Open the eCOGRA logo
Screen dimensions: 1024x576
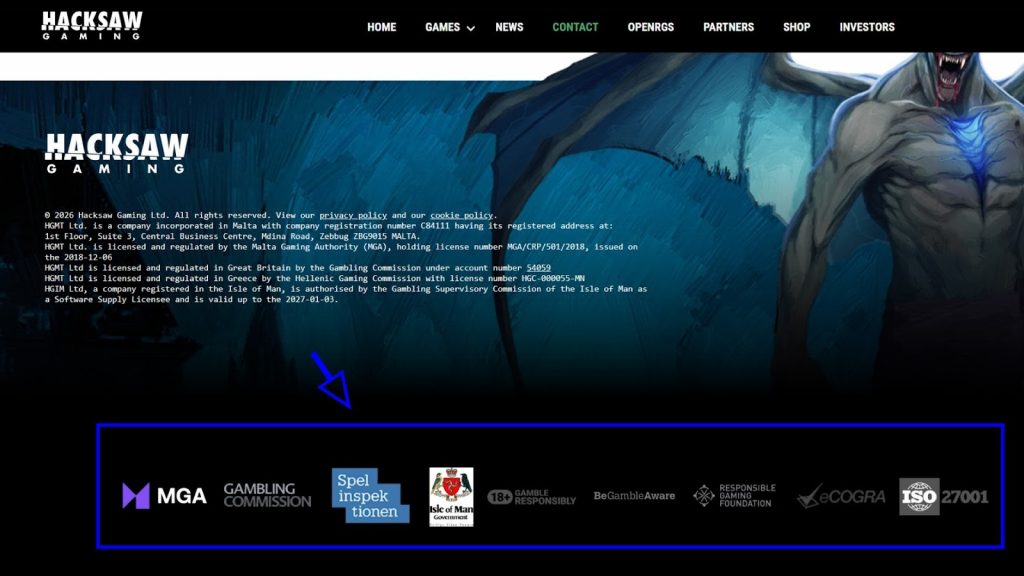click(x=841, y=496)
